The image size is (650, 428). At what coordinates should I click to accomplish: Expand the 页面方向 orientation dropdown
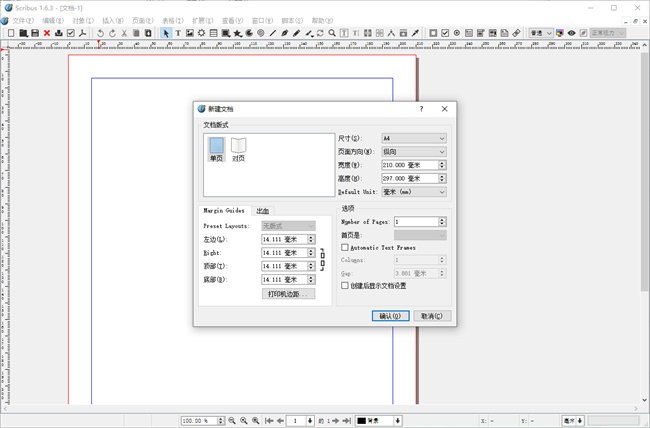click(413, 151)
